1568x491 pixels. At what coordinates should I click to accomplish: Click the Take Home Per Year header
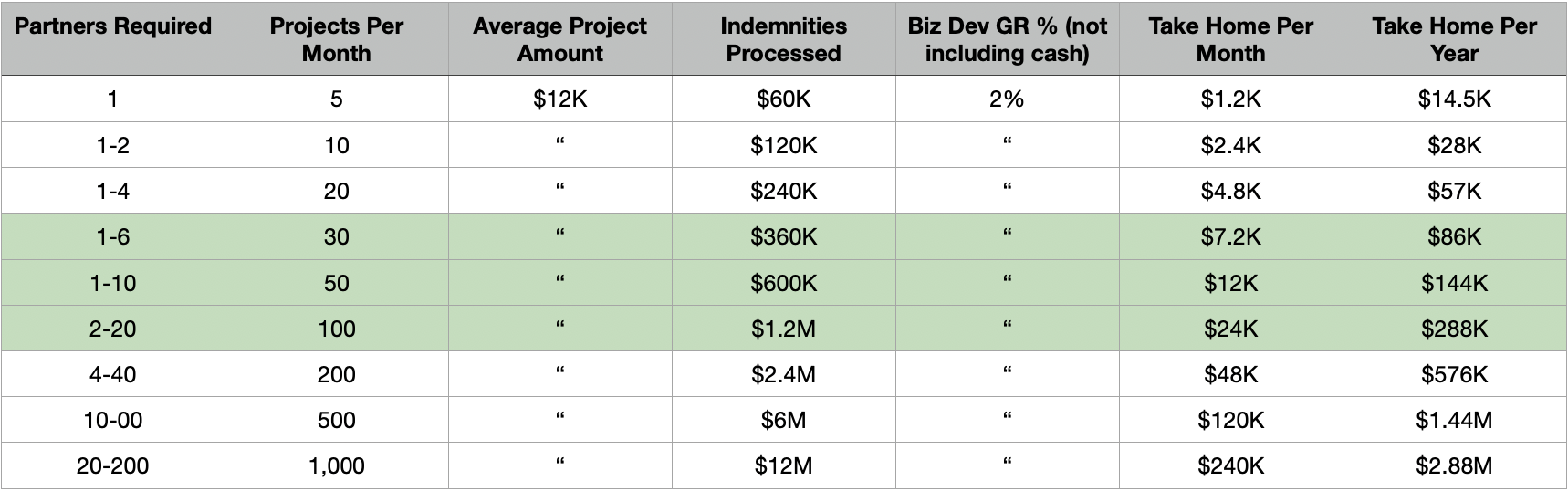click(1454, 38)
